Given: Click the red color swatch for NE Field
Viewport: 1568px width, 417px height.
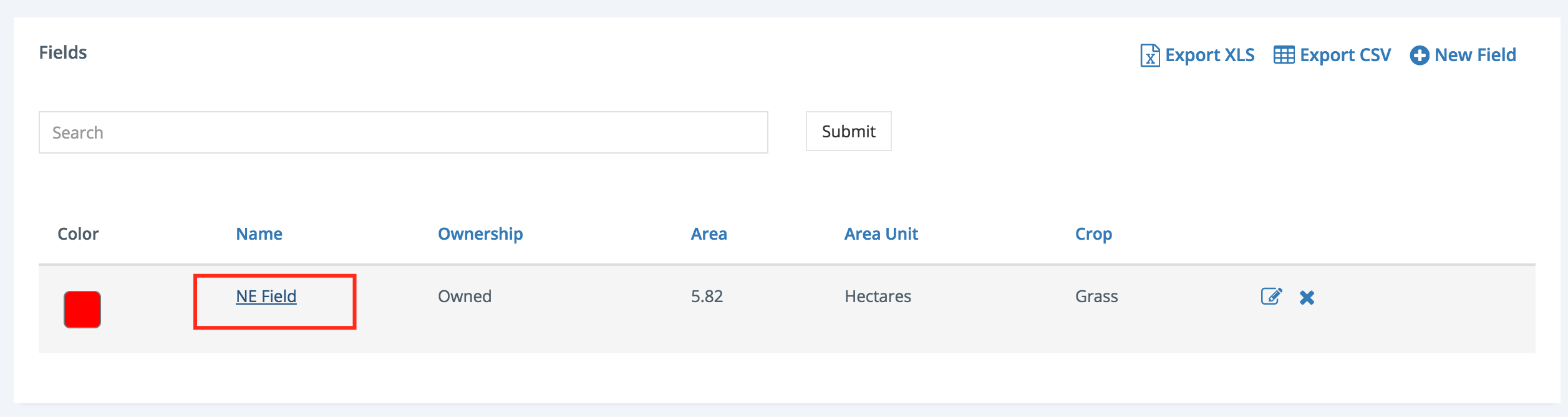Looking at the screenshot, I should click(82, 309).
